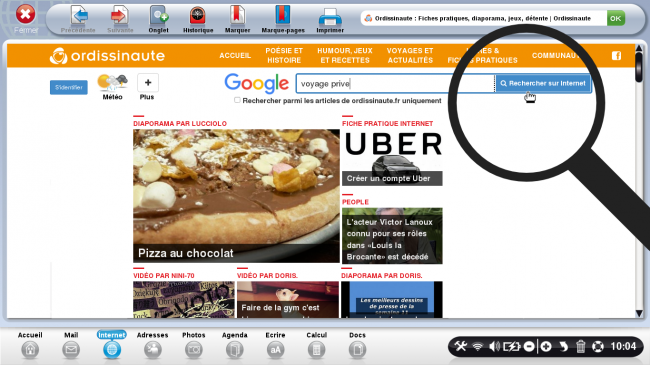Open the HUMOUR, JEUX ET RECETTES menu
The width and height of the screenshot is (650, 365).
click(x=345, y=56)
